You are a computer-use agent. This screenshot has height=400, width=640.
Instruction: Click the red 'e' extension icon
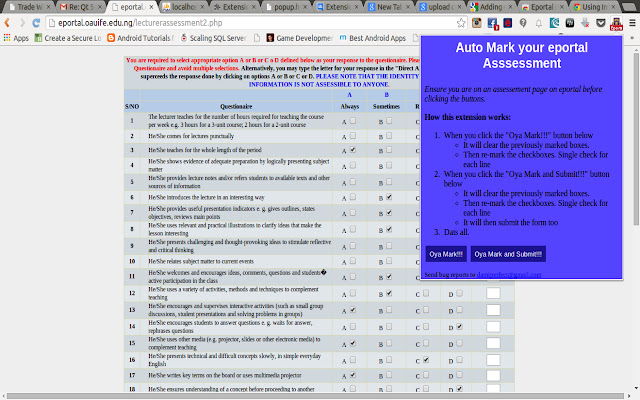508,23
